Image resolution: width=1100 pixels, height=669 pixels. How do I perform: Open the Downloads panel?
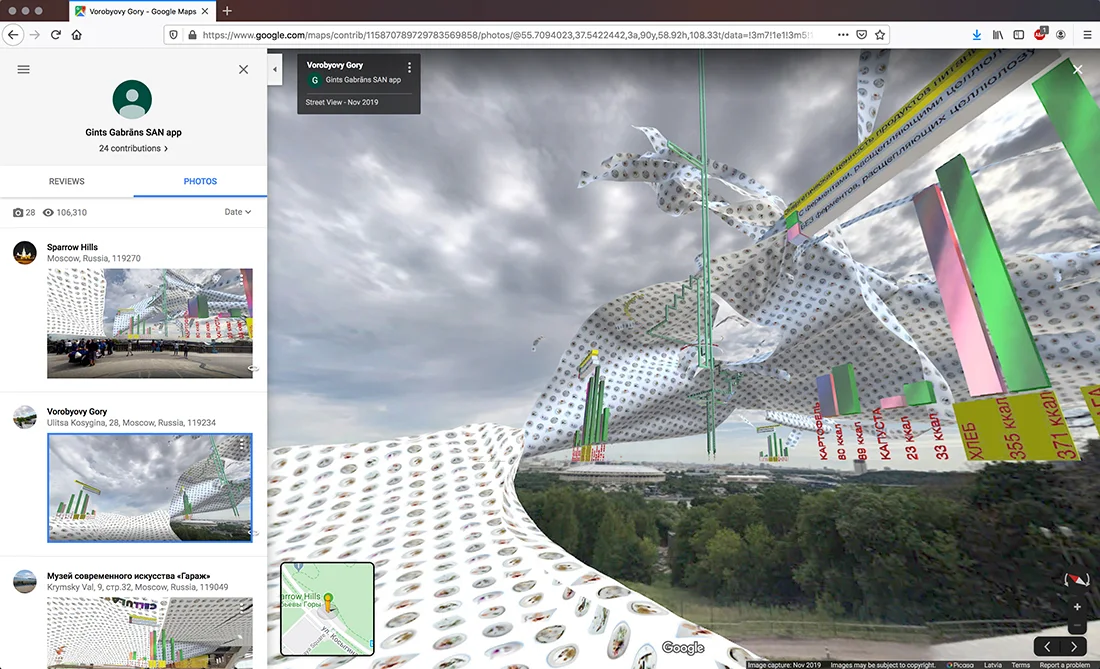tap(977, 34)
